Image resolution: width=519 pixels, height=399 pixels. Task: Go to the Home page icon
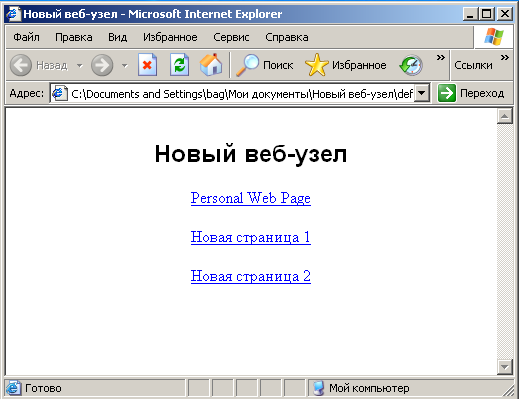(211, 65)
